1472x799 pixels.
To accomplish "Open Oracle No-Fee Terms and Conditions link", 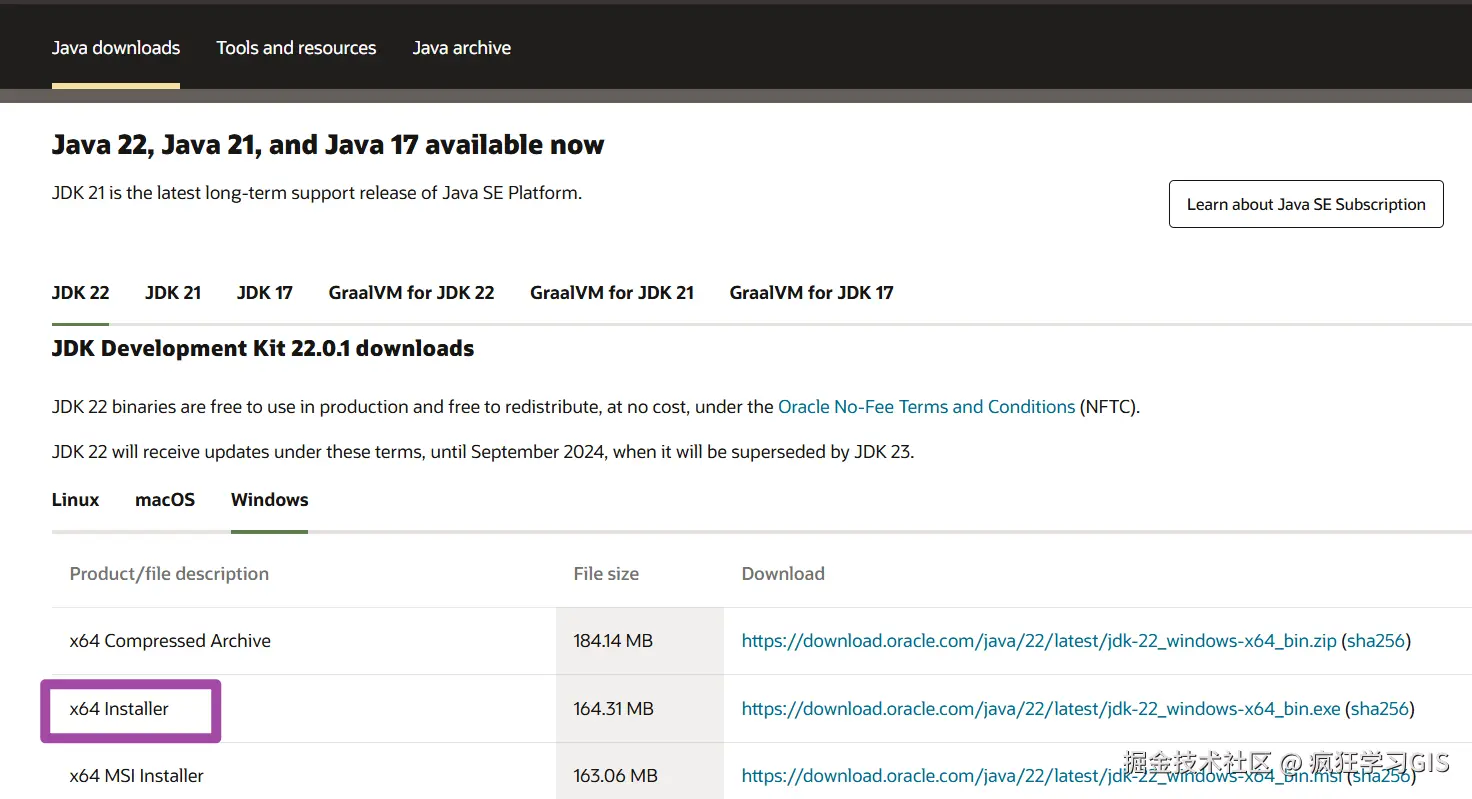I will coord(926,407).
